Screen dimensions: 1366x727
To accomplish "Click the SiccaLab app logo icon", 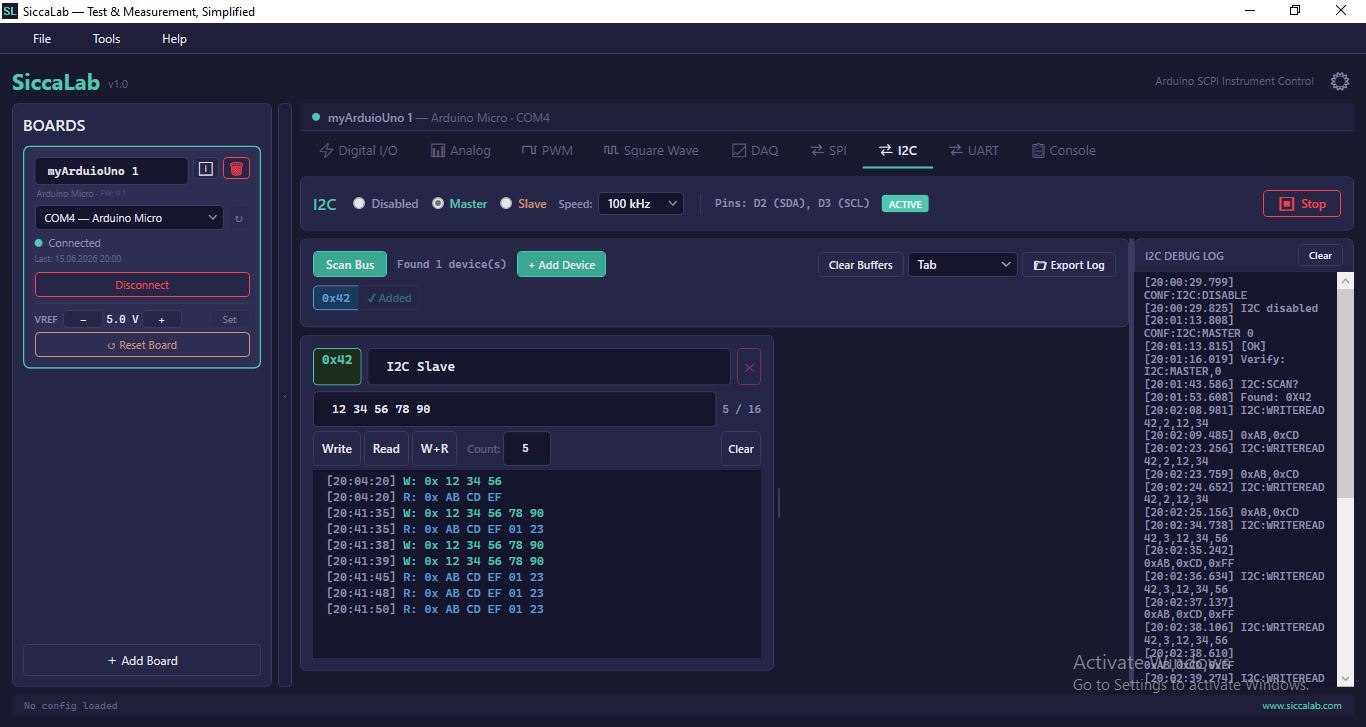I will [10, 11].
